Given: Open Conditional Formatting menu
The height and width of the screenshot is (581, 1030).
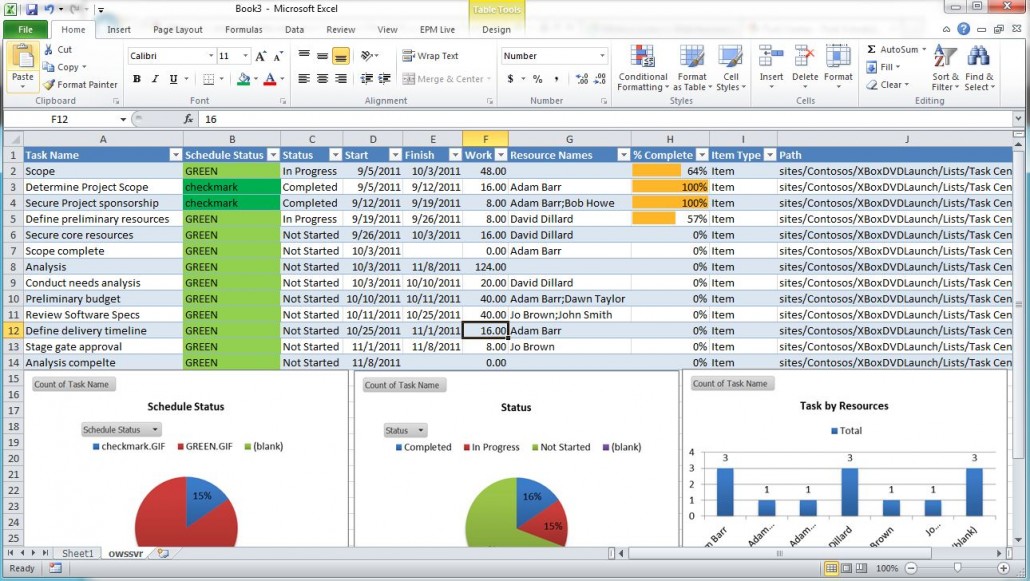Looking at the screenshot, I should (642, 68).
